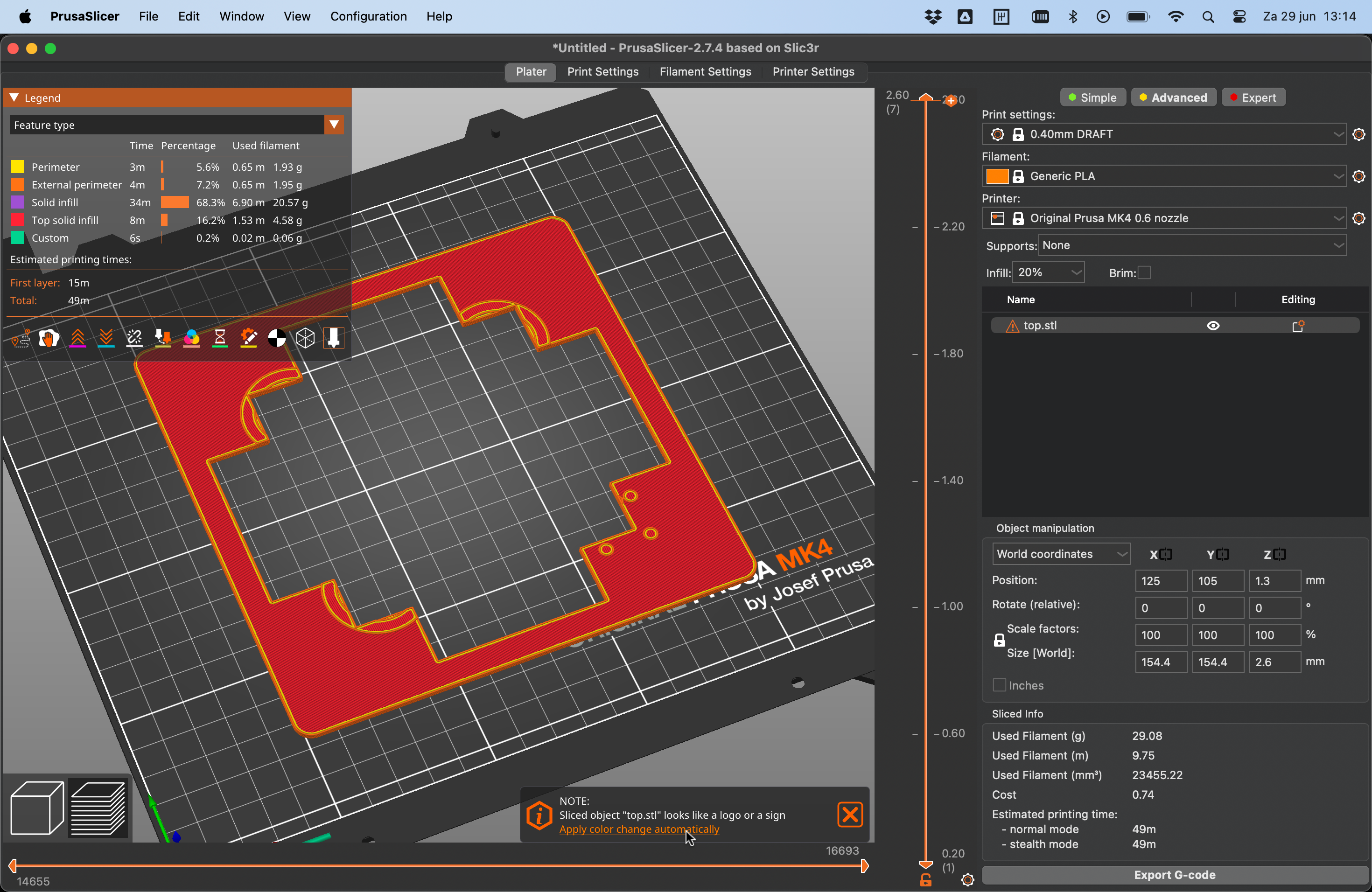Toggle Tool changes two-nozzle icon
The width and height of the screenshot is (1372, 892).
163,338
